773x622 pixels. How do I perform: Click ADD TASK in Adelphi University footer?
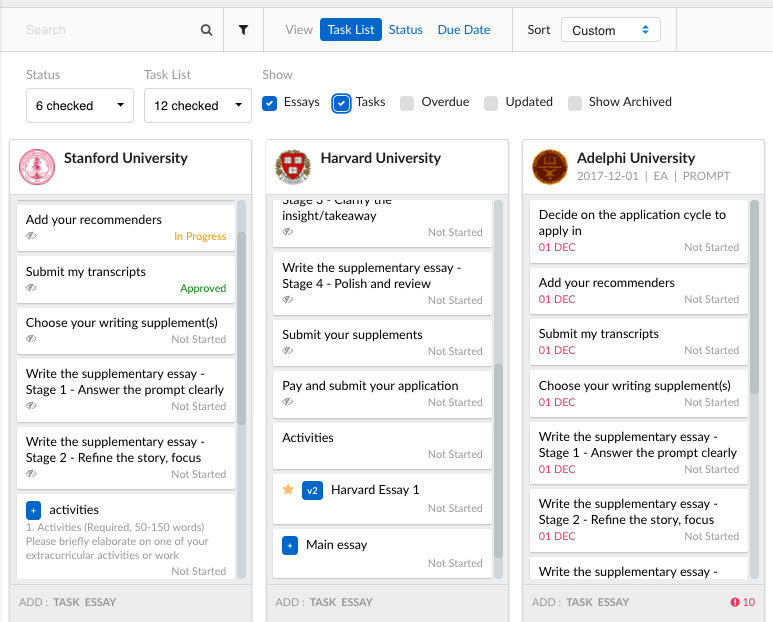(x=579, y=602)
